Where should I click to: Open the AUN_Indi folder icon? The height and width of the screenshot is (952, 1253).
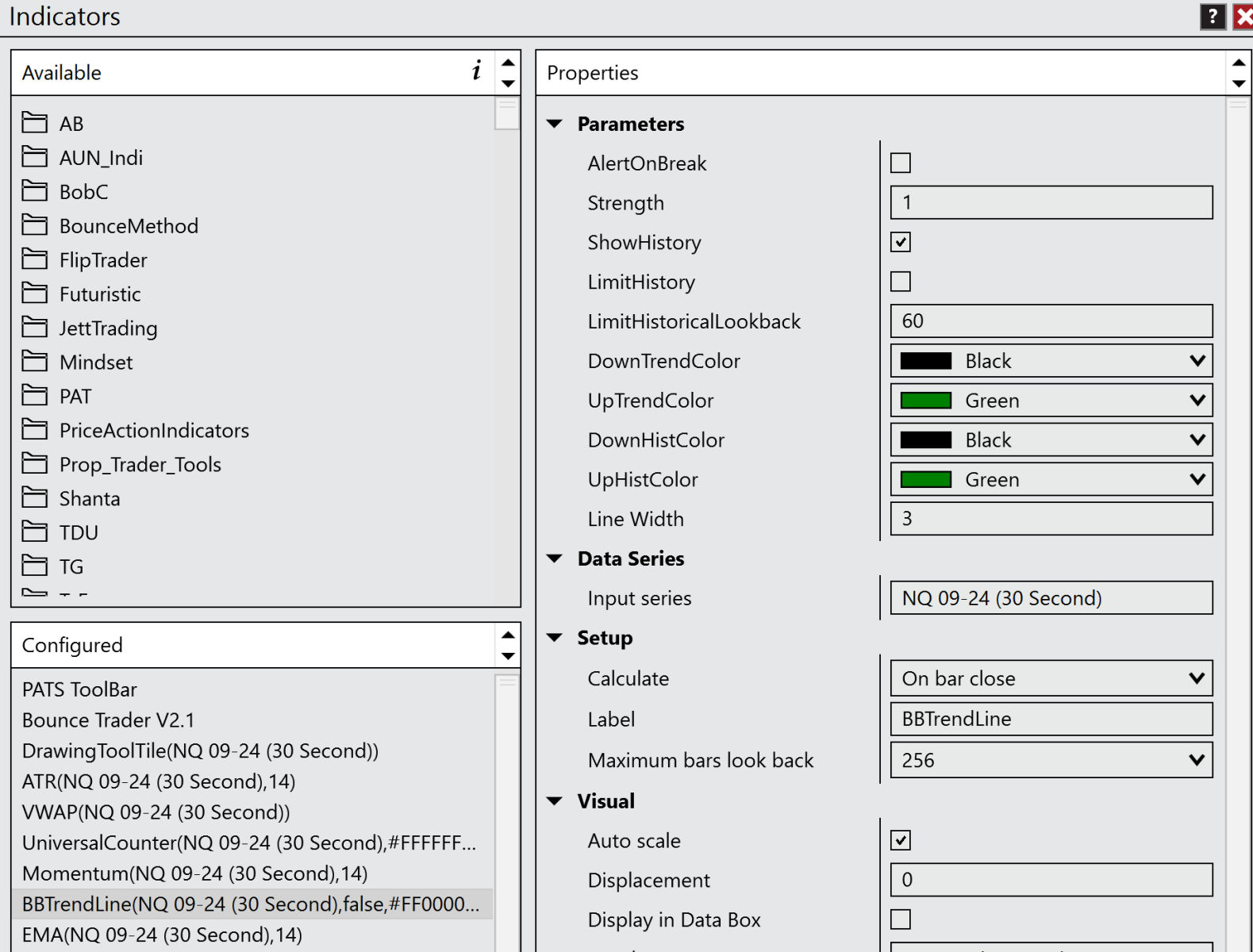pos(34,156)
